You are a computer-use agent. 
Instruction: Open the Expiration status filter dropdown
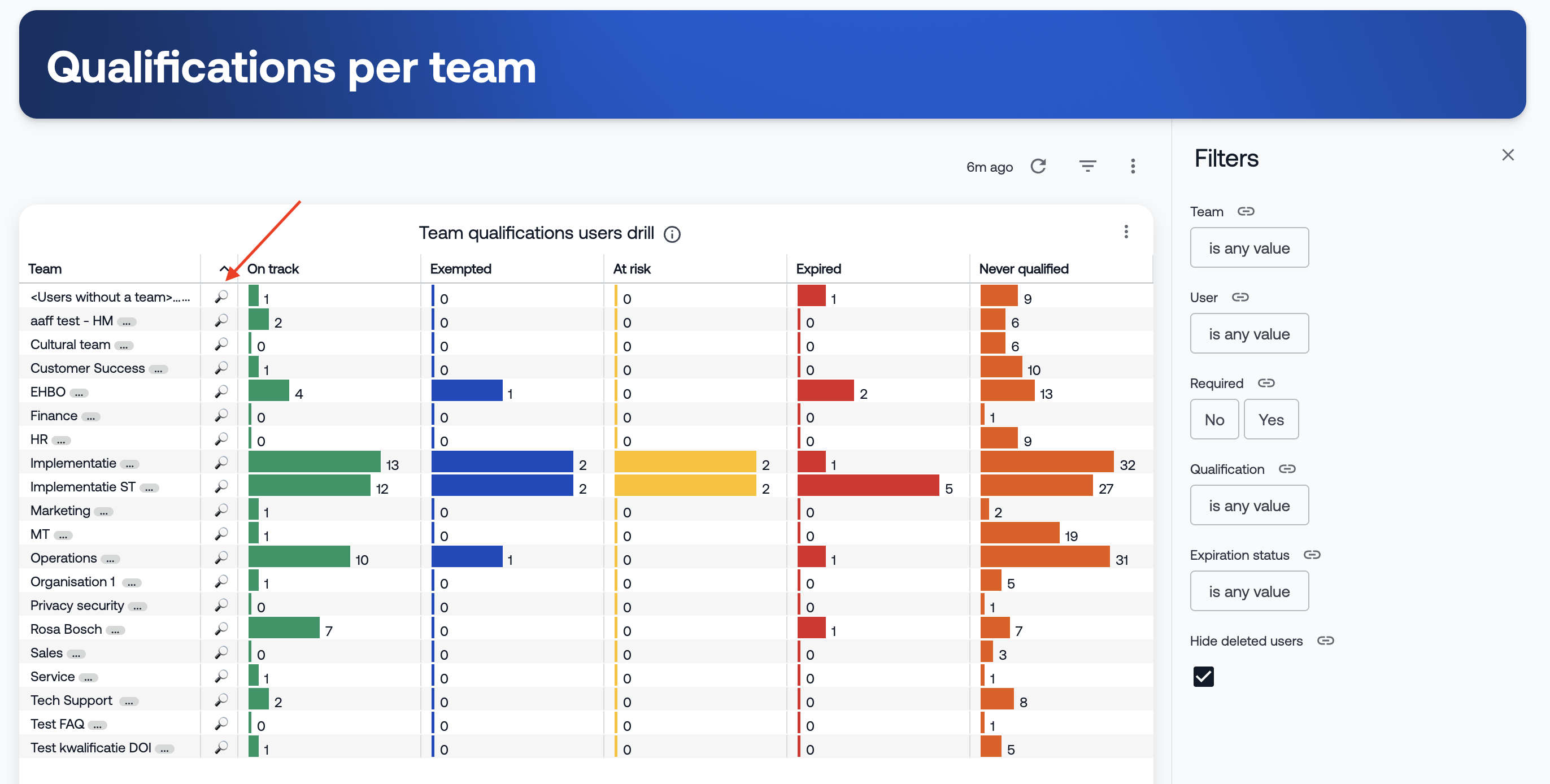coord(1248,591)
